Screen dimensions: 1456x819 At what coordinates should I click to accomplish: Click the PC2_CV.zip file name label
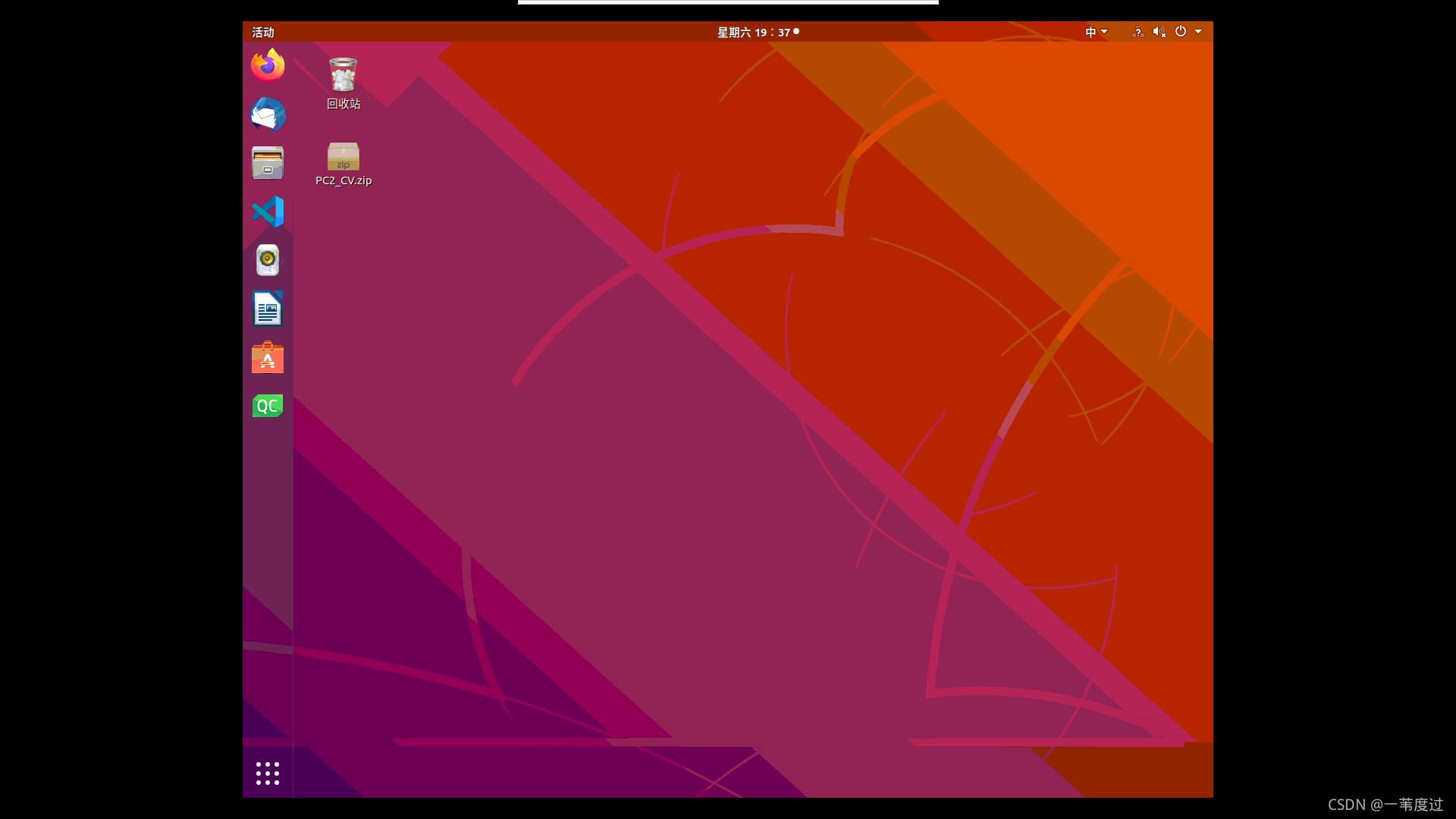click(x=344, y=180)
